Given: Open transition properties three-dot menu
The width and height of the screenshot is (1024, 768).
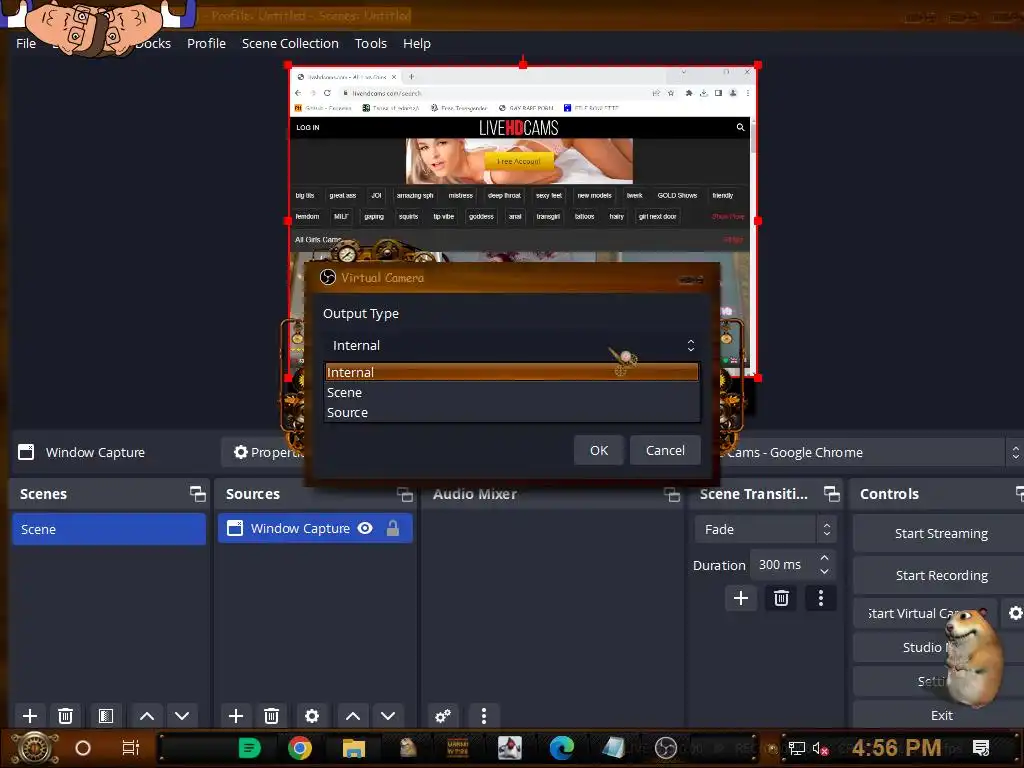Looking at the screenshot, I should pyautogui.click(x=821, y=598).
